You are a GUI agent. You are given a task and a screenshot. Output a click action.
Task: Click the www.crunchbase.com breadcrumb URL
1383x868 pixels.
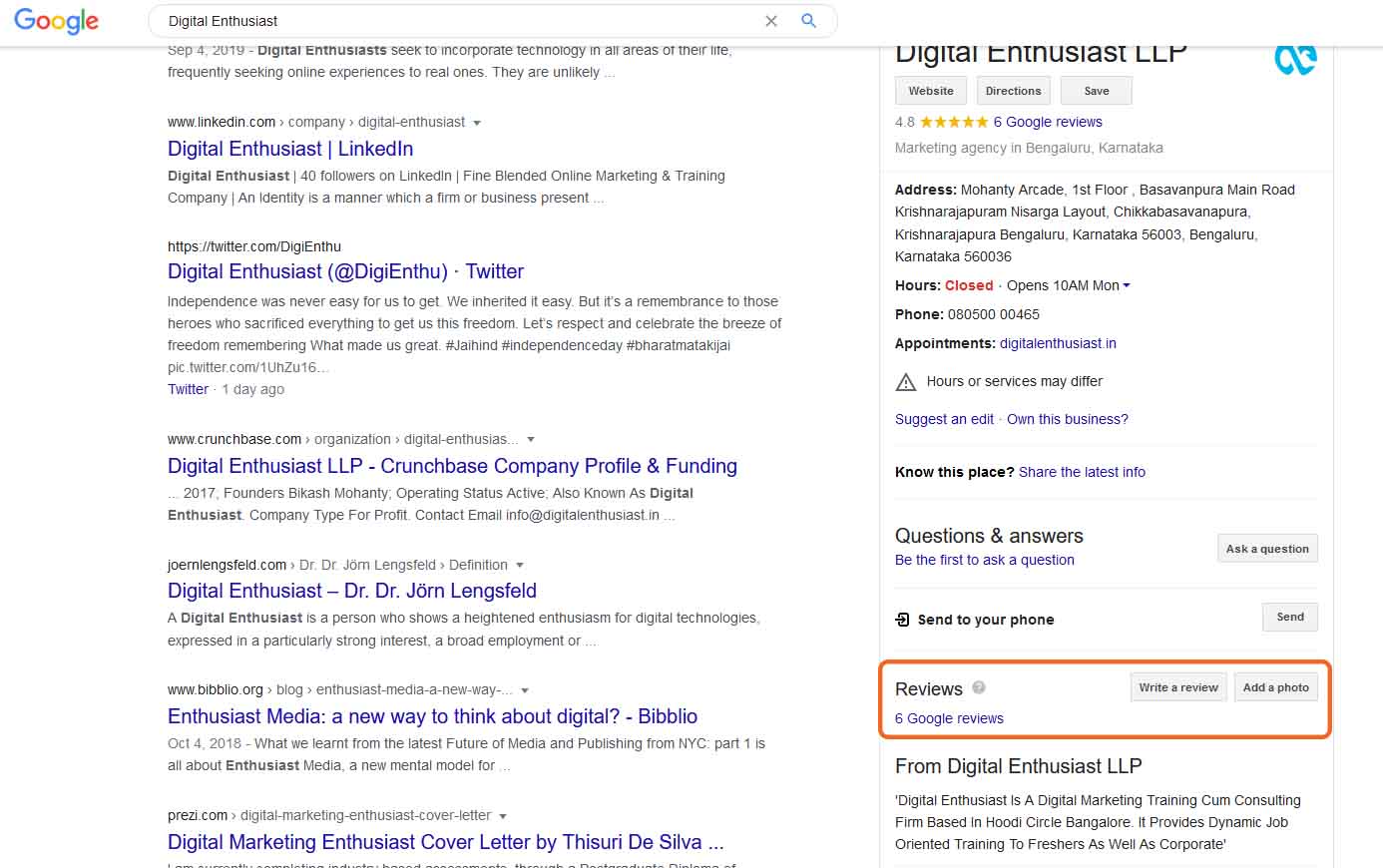[234, 439]
